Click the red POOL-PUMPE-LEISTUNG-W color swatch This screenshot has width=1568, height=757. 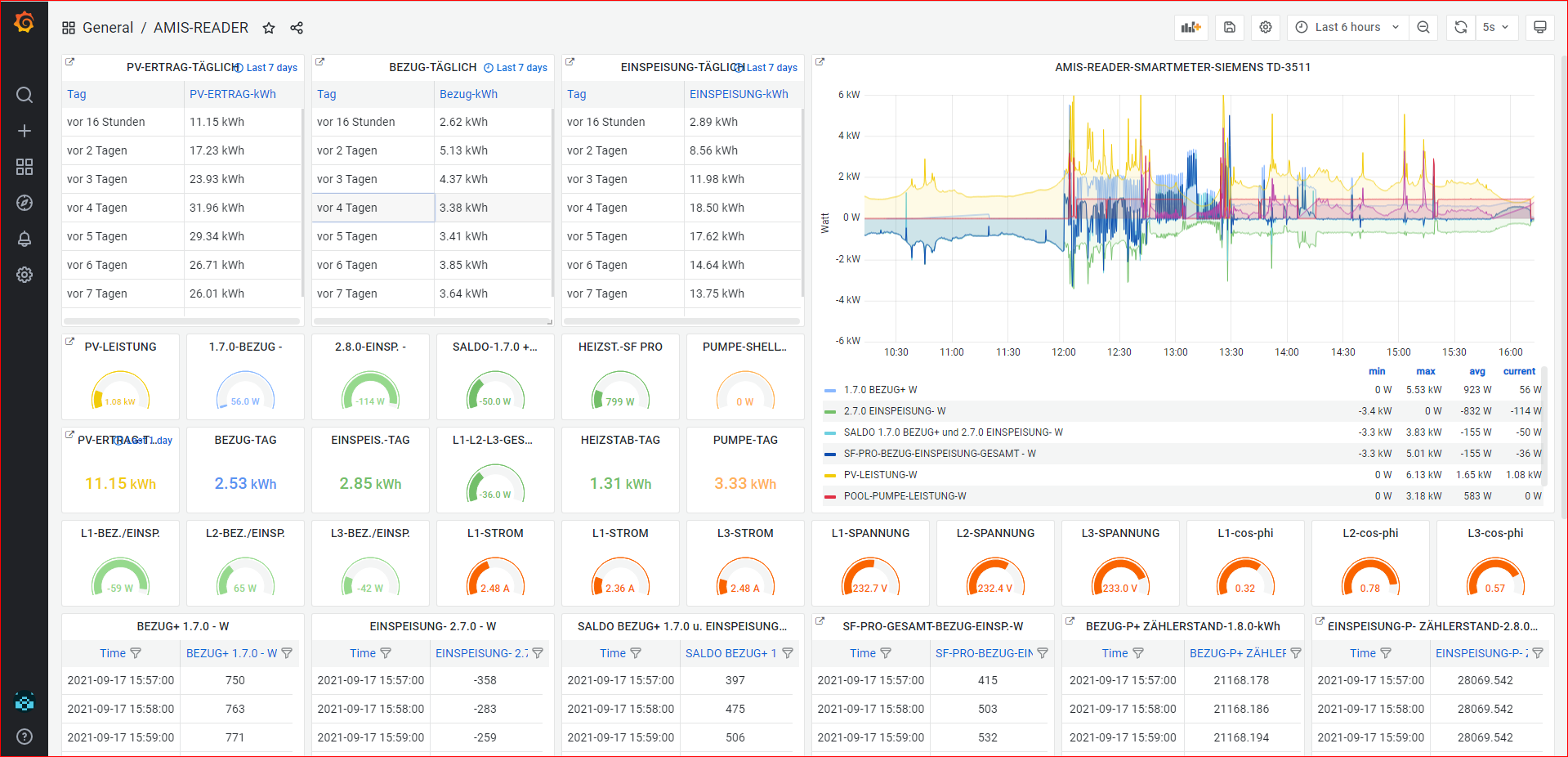pos(830,497)
